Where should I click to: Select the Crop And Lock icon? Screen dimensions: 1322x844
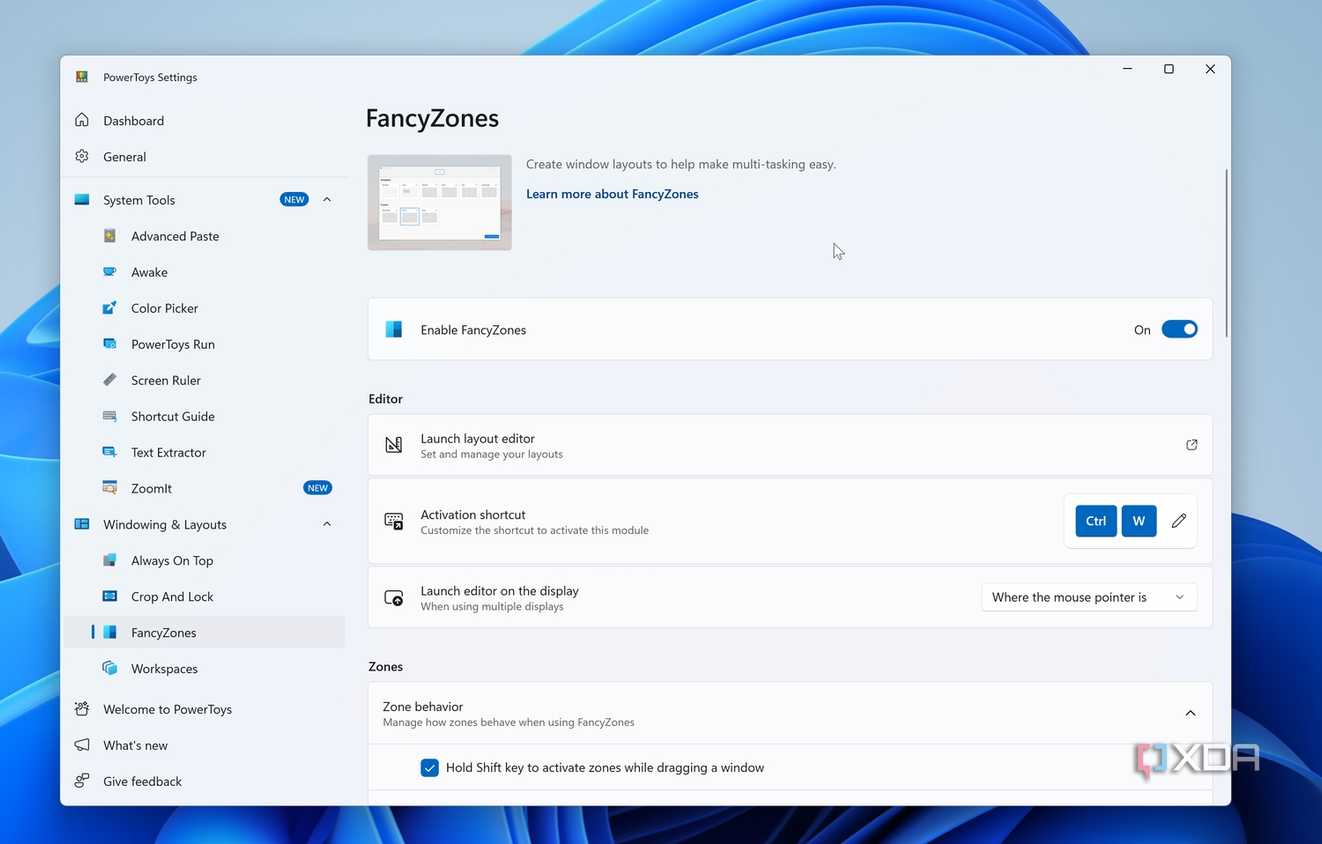click(x=110, y=596)
